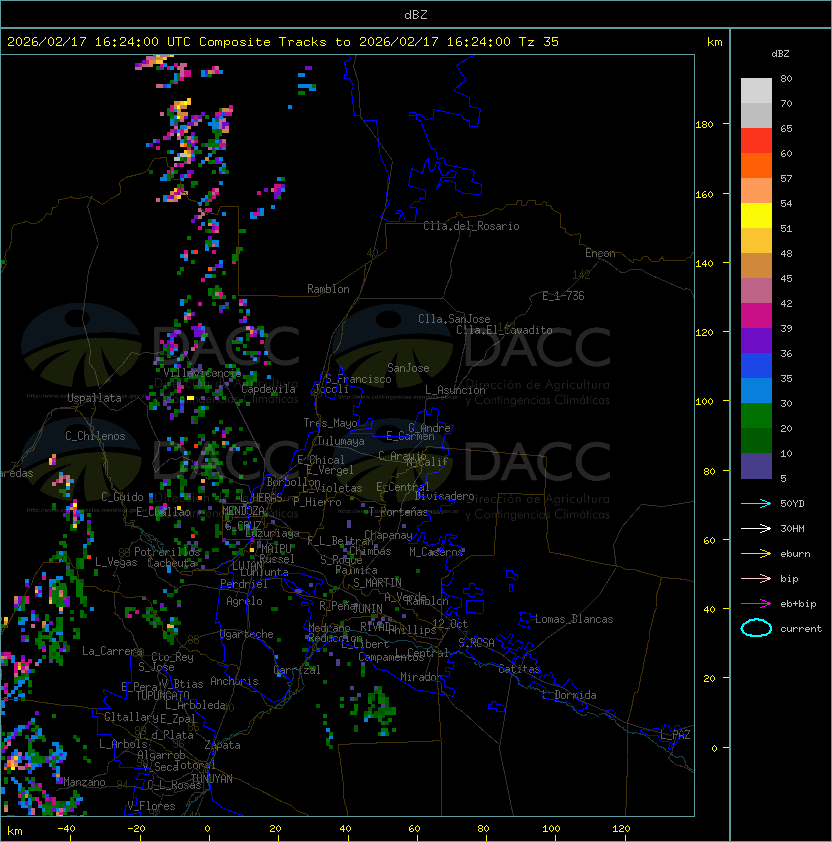Click the E_Challao label
This screenshot has width=832, height=842.
click(x=163, y=512)
